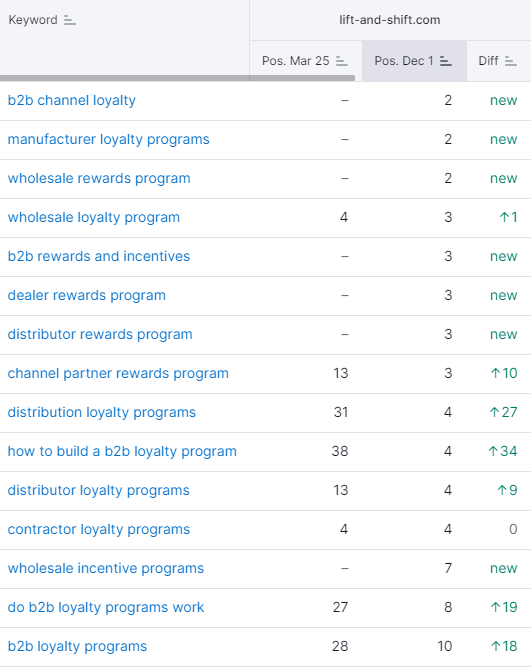Image resolution: width=531 pixels, height=668 pixels.
Task: Select Diff value ↑27 in distribution loyalty row
Action: (503, 412)
